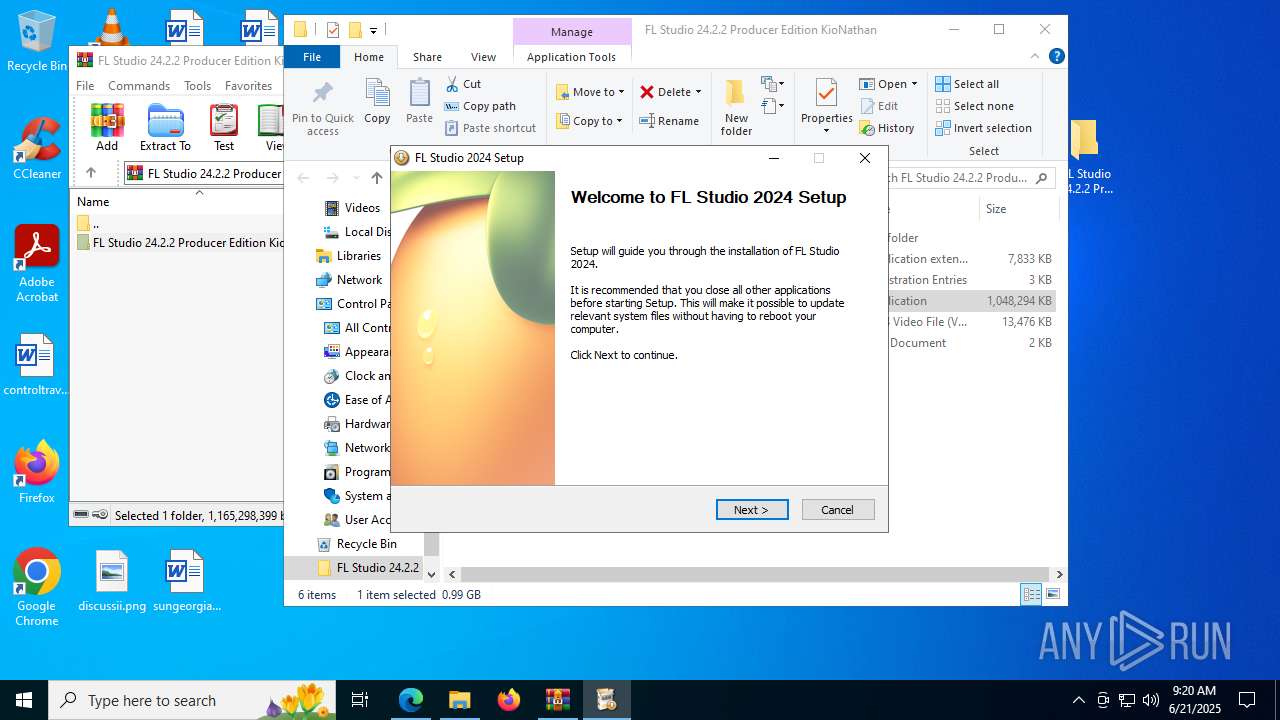This screenshot has width=1280, height=720.
Task: Click WinRAR Test icon
Action: [x=224, y=128]
